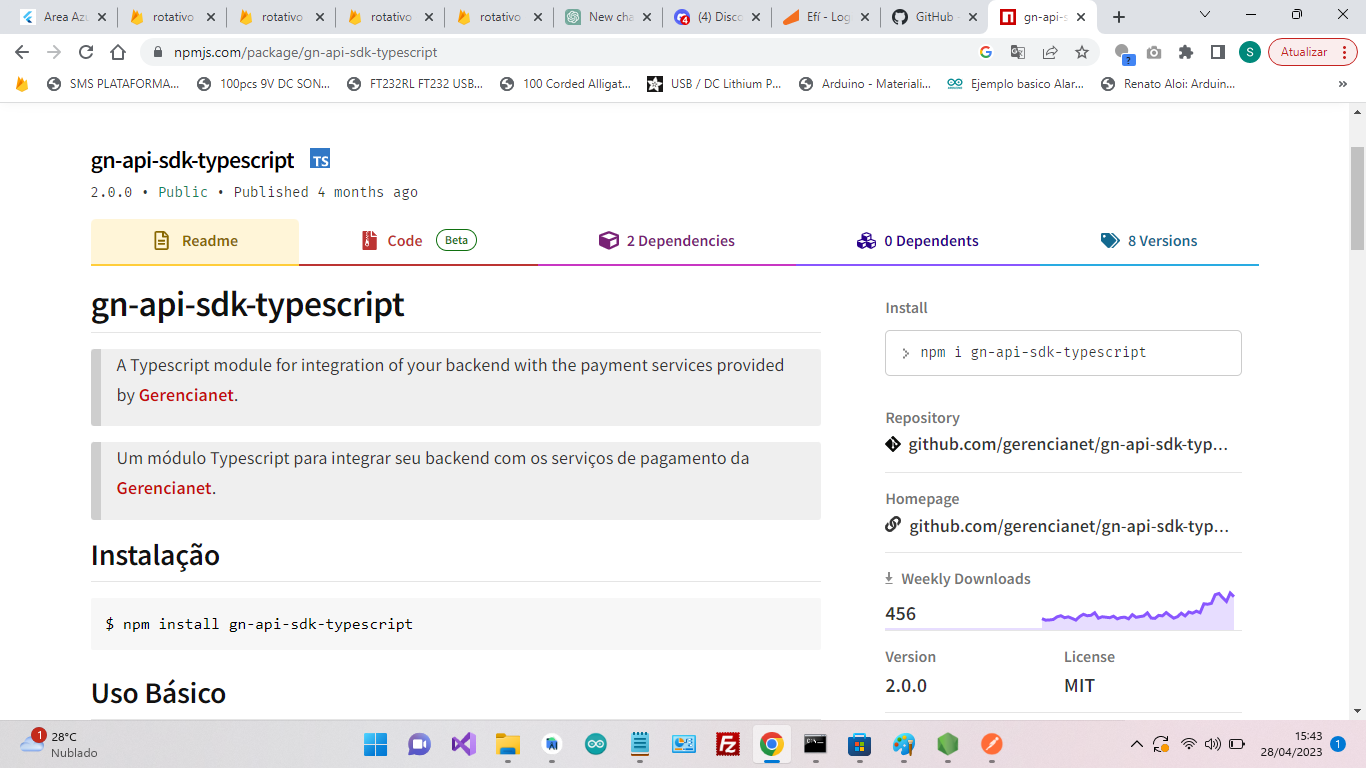Viewport: 1366px width, 768px height.
Task: Follow the first Gerencianet link
Action: [x=186, y=395]
